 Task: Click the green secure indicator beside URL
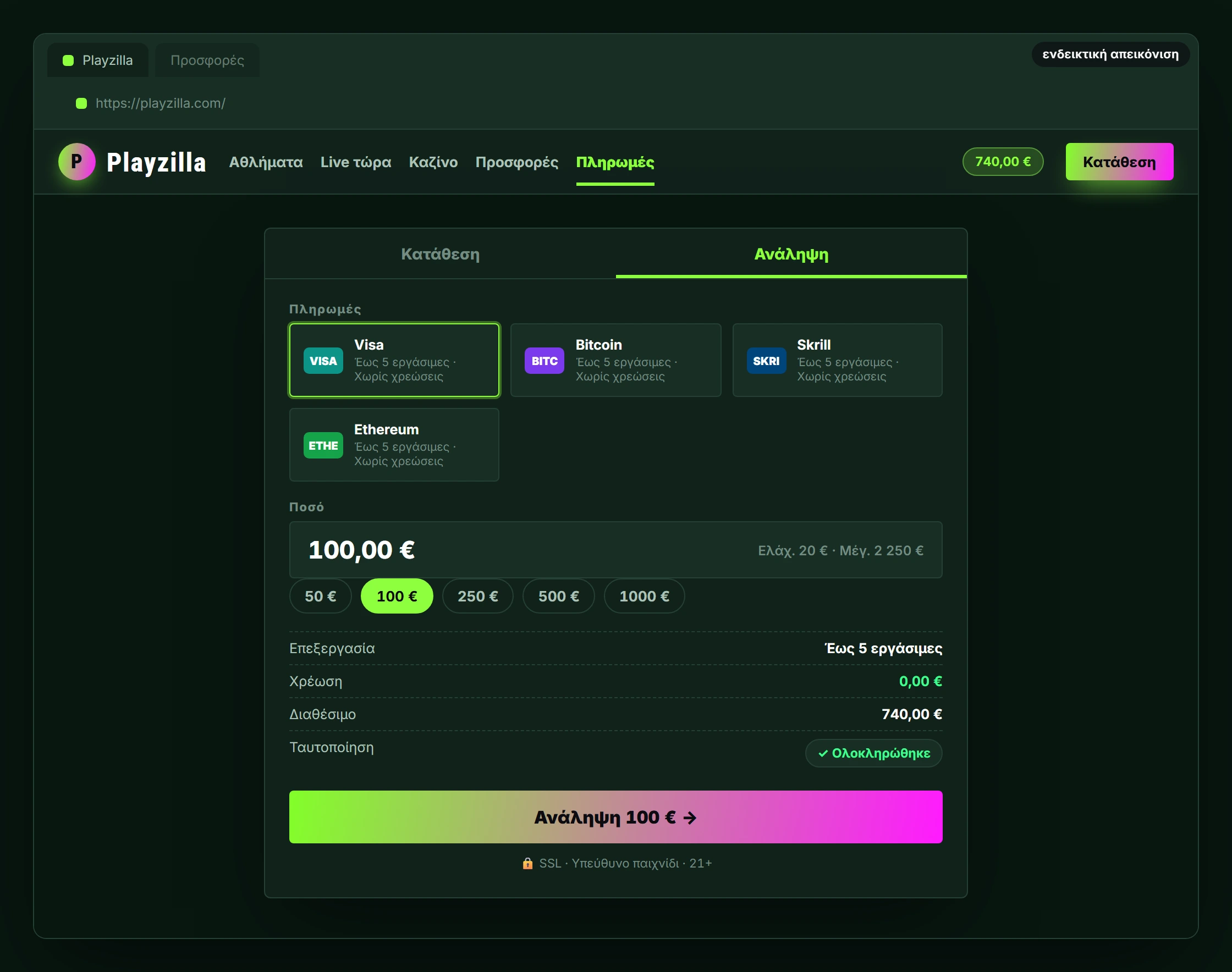[x=81, y=103]
